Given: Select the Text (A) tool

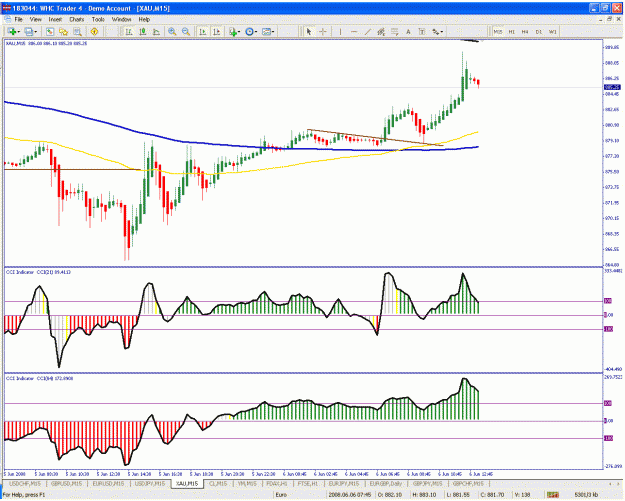Looking at the screenshot, I should (408, 31).
